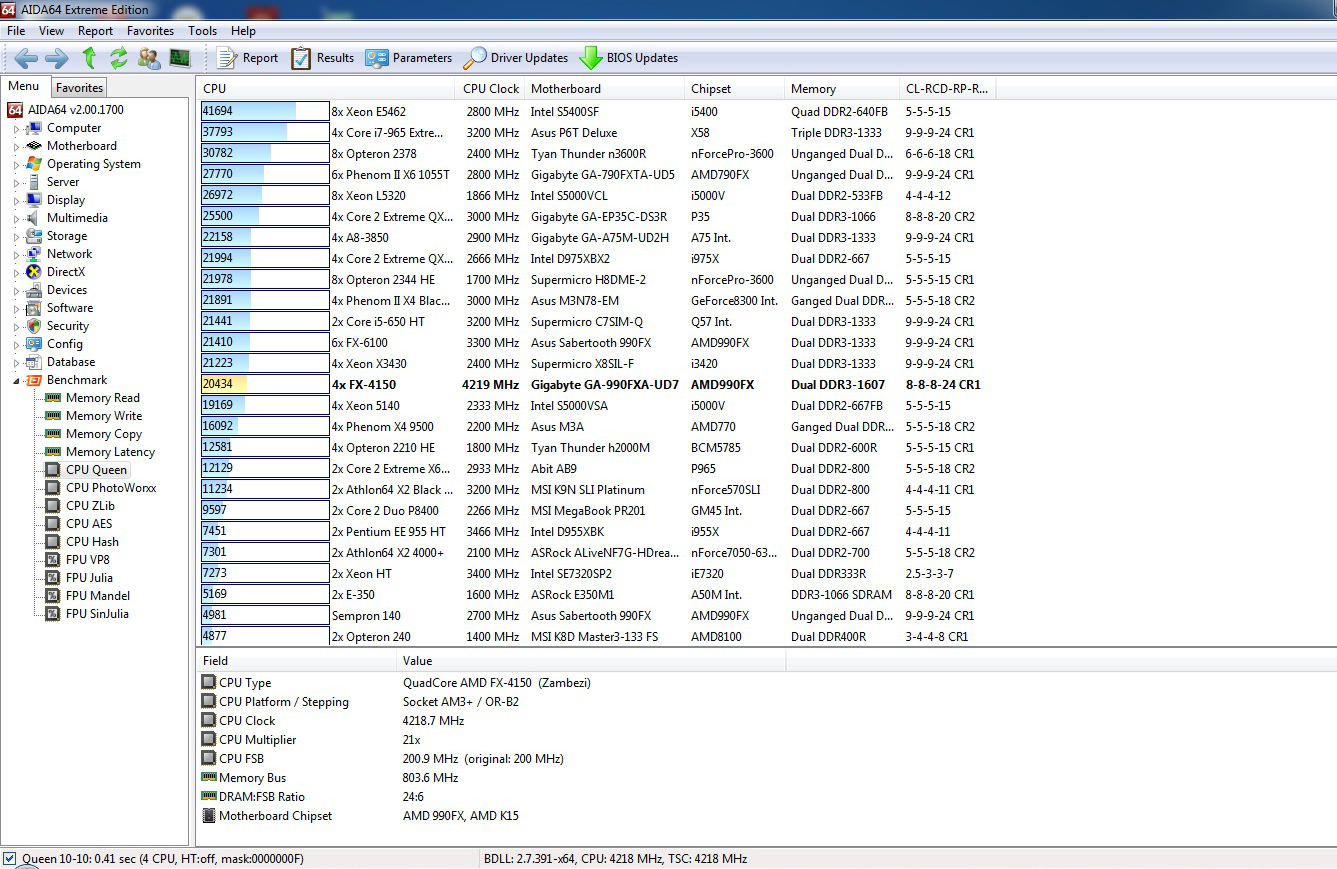The width and height of the screenshot is (1337, 869).
Task: Sort by the Memory column header
Action: click(x=841, y=89)
